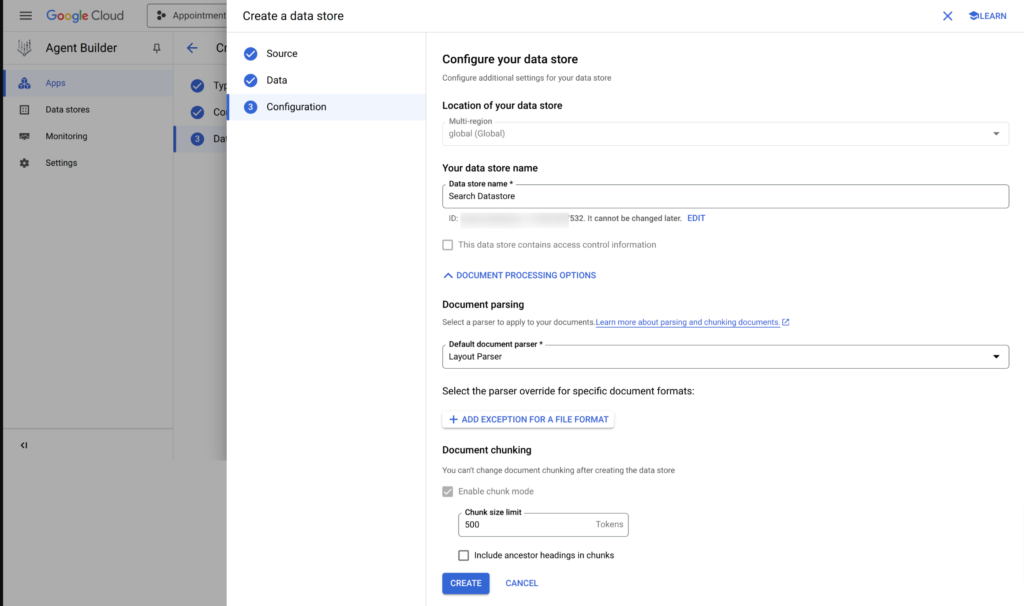Image resolution: width=1024 pixels, height=606 pixels.
Task: Open the hamburger navigation menu
Action: [x=26, y=16]
